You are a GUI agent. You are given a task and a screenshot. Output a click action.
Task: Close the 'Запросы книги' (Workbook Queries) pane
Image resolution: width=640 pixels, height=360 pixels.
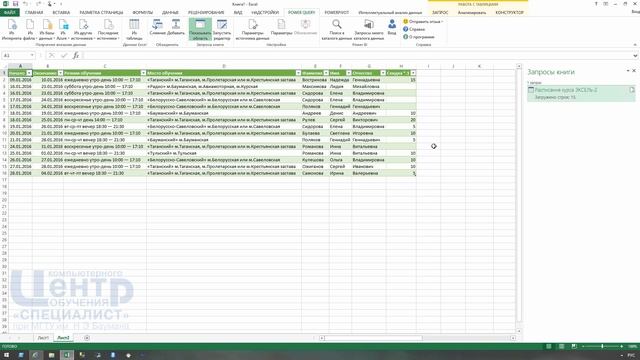[634, 71]
